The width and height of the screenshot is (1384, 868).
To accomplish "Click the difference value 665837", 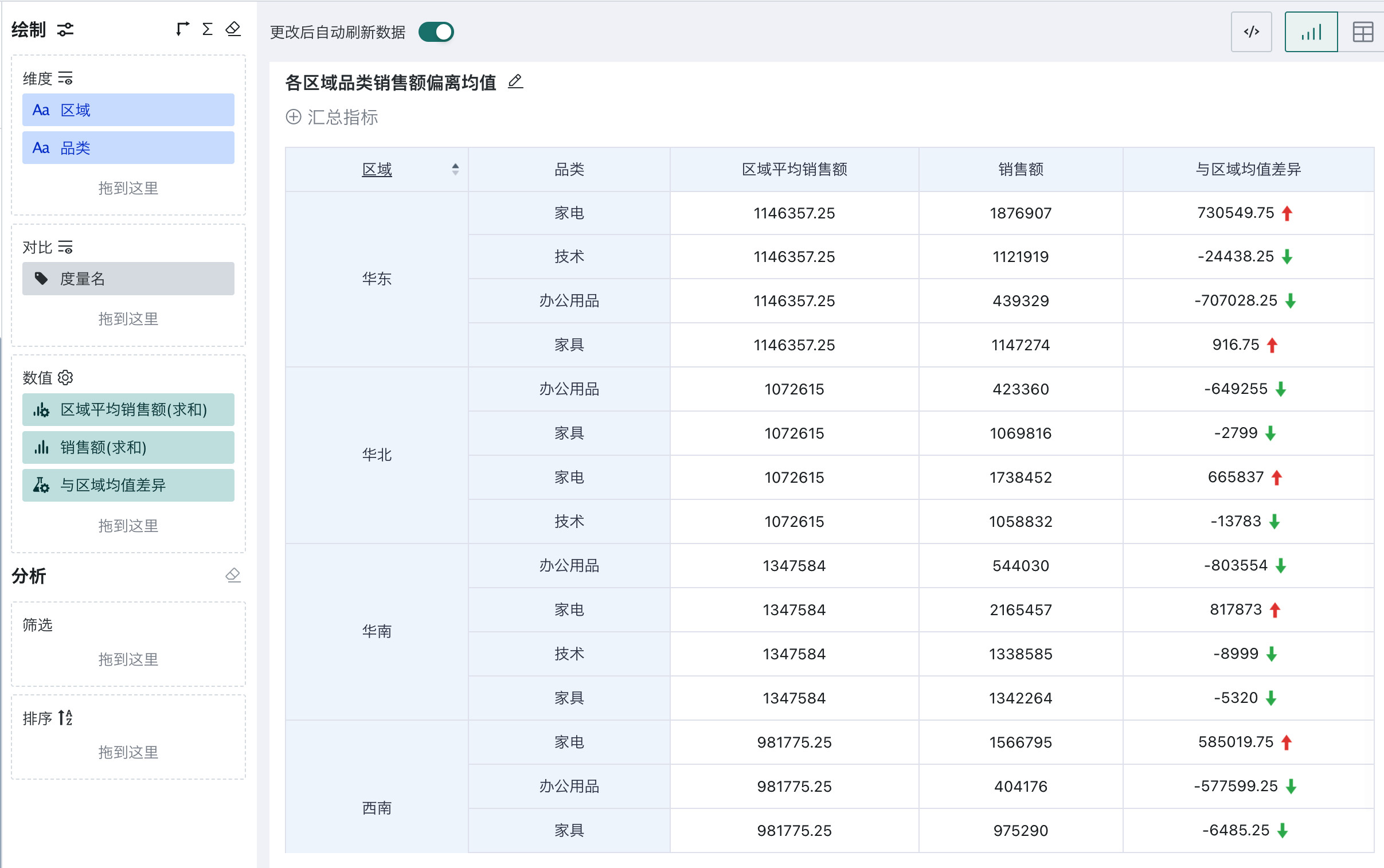I will tap(1236, 477).
